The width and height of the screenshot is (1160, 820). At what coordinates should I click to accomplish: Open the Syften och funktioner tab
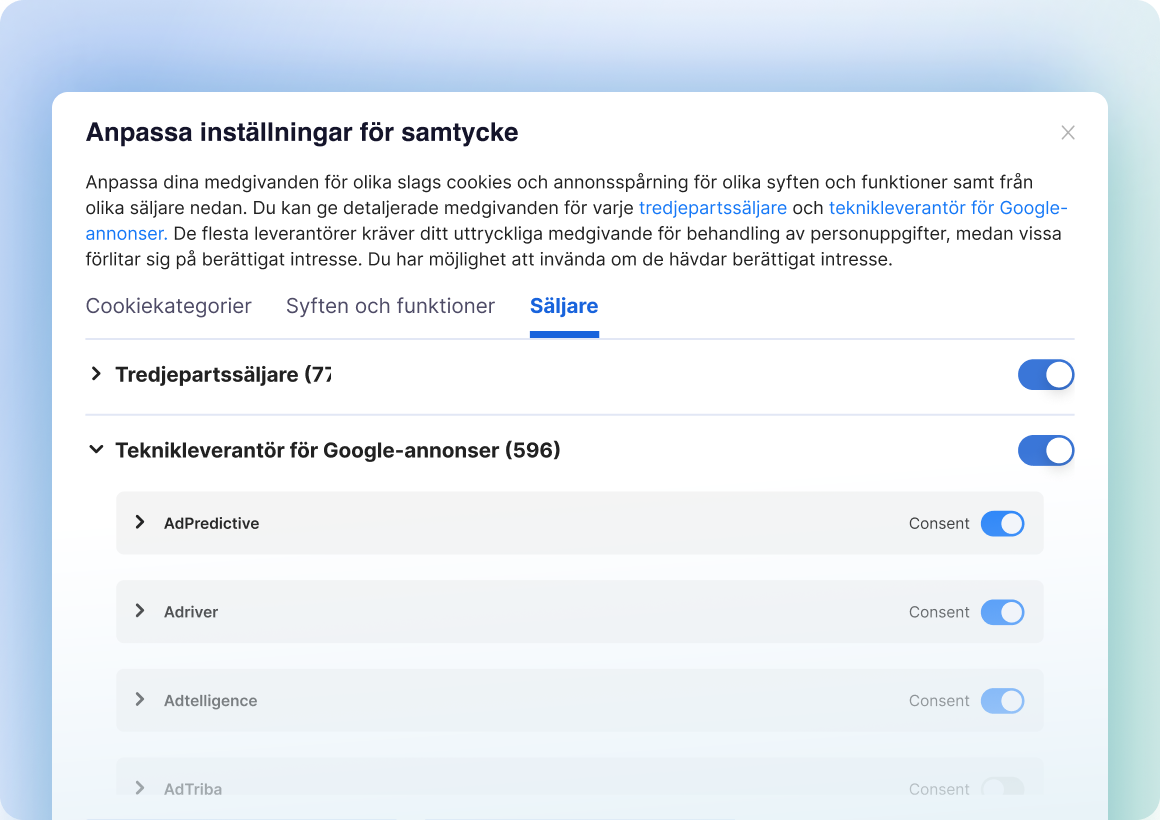coord(390,306)
